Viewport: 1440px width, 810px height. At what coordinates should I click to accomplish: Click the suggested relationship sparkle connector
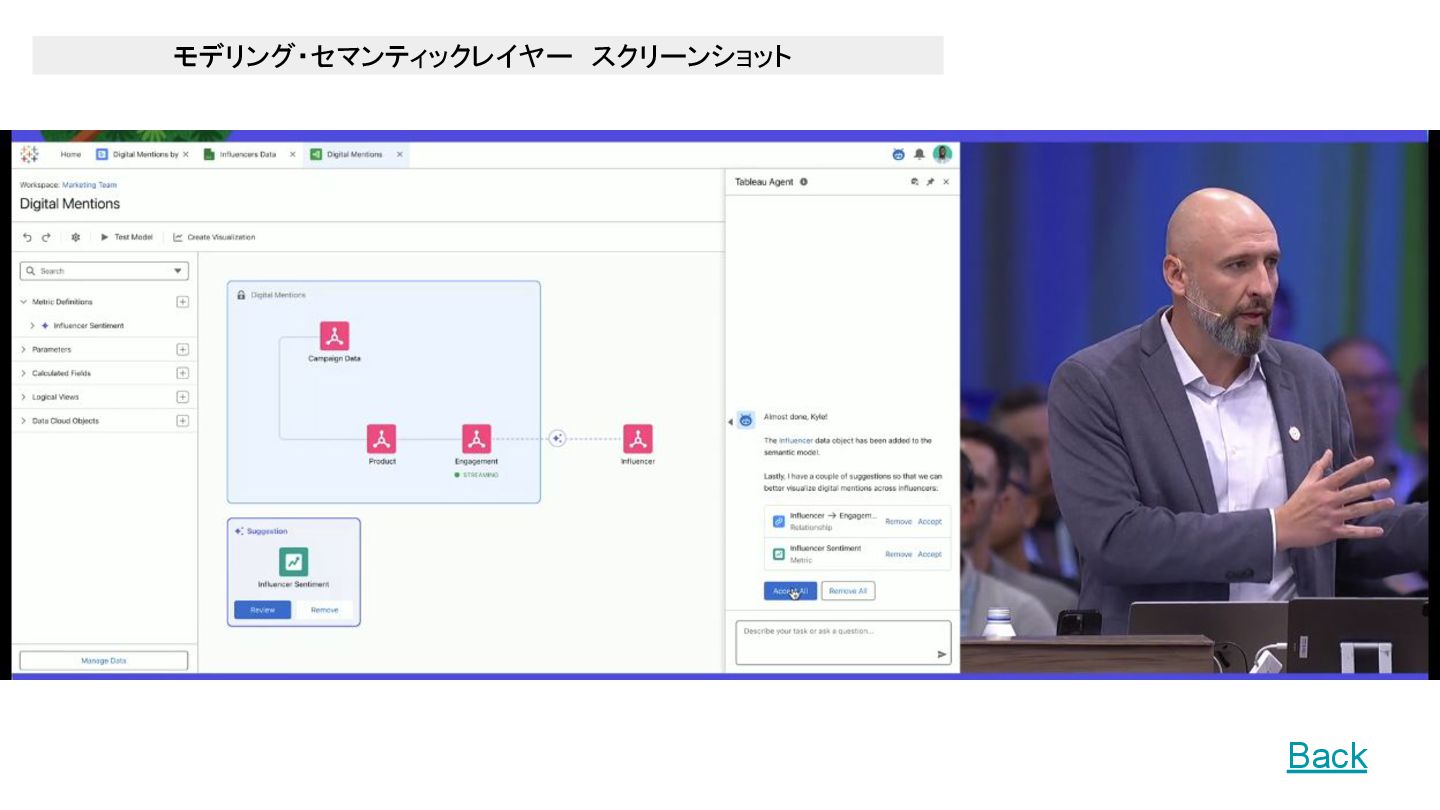[x=557, y=438]
